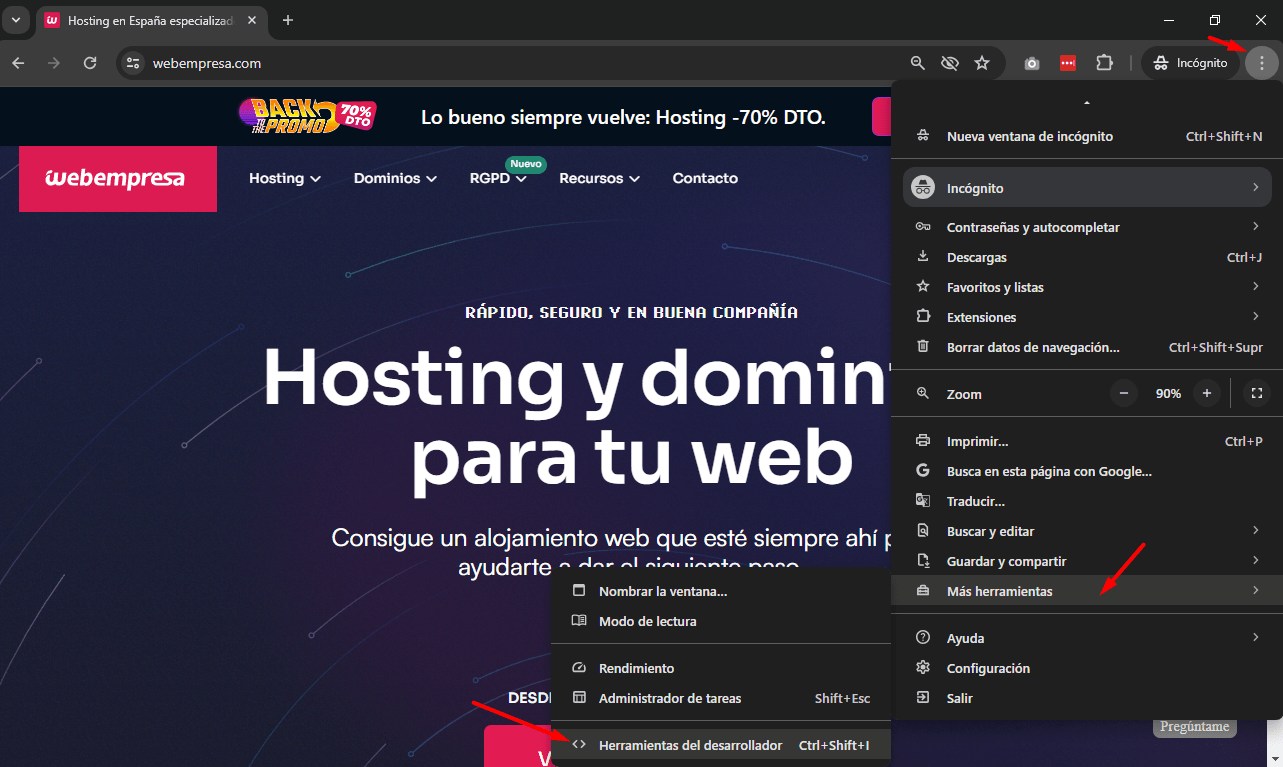Select Traducir menu entry
This screenshot has height=767, width=1283.
[1087, 501]
